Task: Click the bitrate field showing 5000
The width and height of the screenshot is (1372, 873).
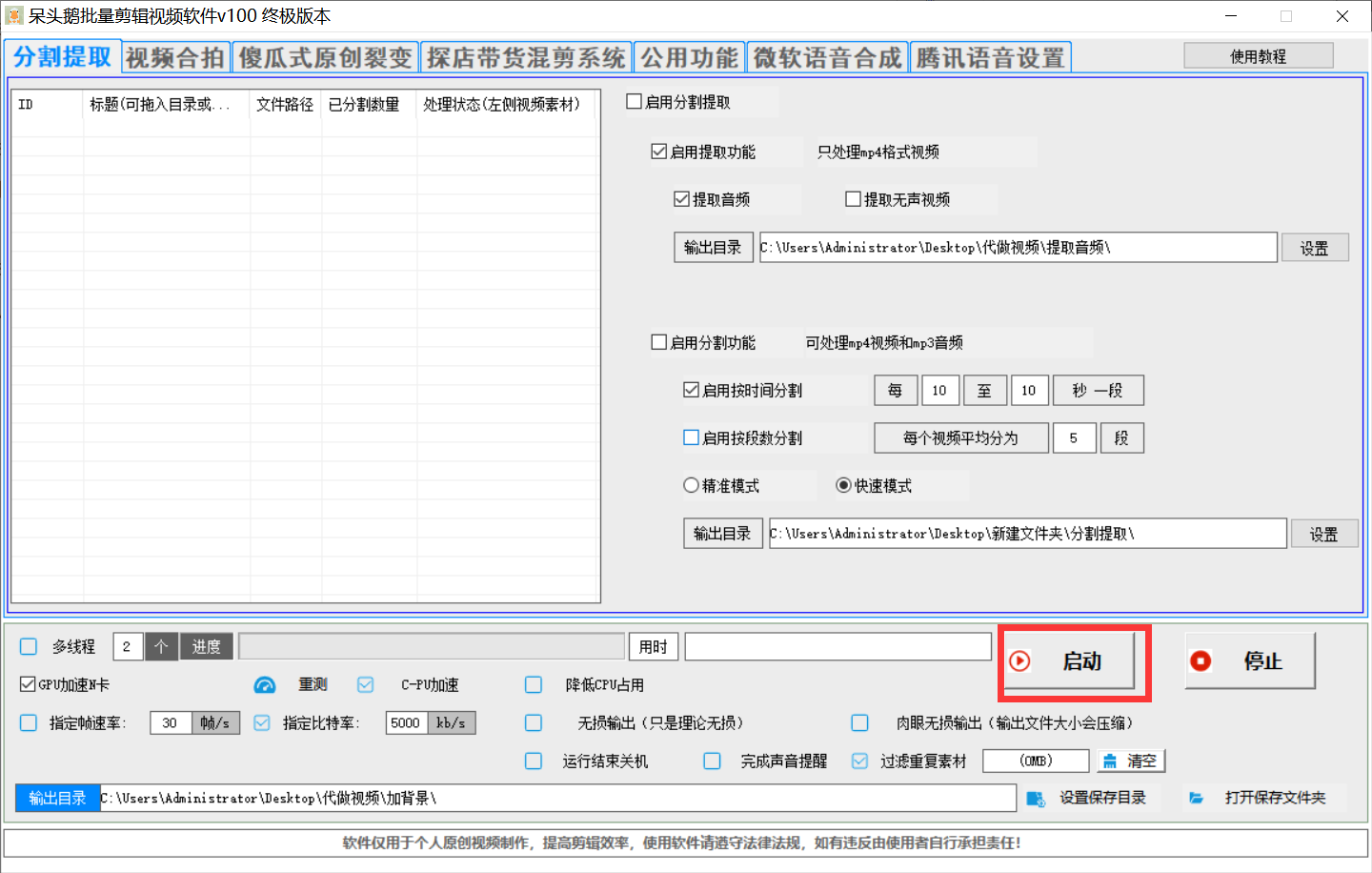Action: [406, 722]
